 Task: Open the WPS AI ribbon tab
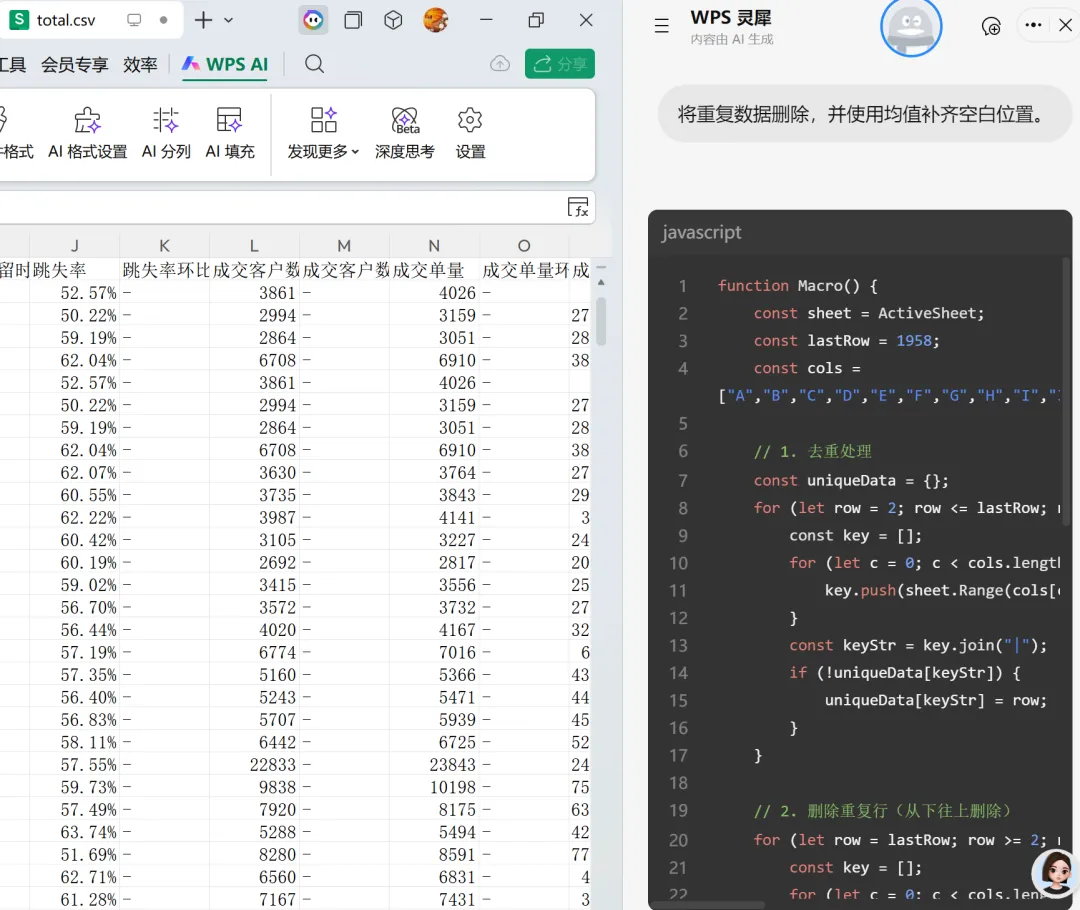pyautogui.click(x=225, y=65)
